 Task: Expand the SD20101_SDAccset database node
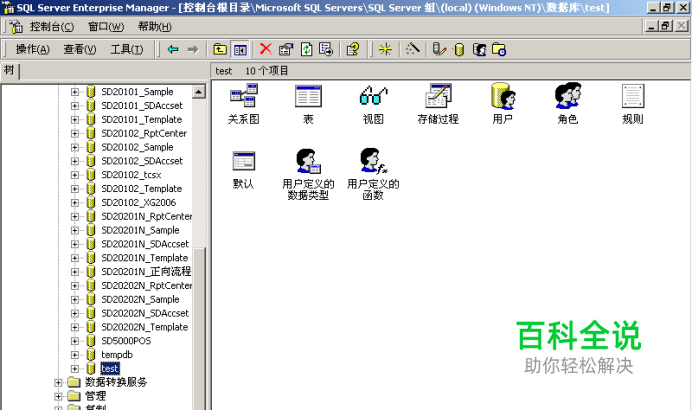[75, 106]
